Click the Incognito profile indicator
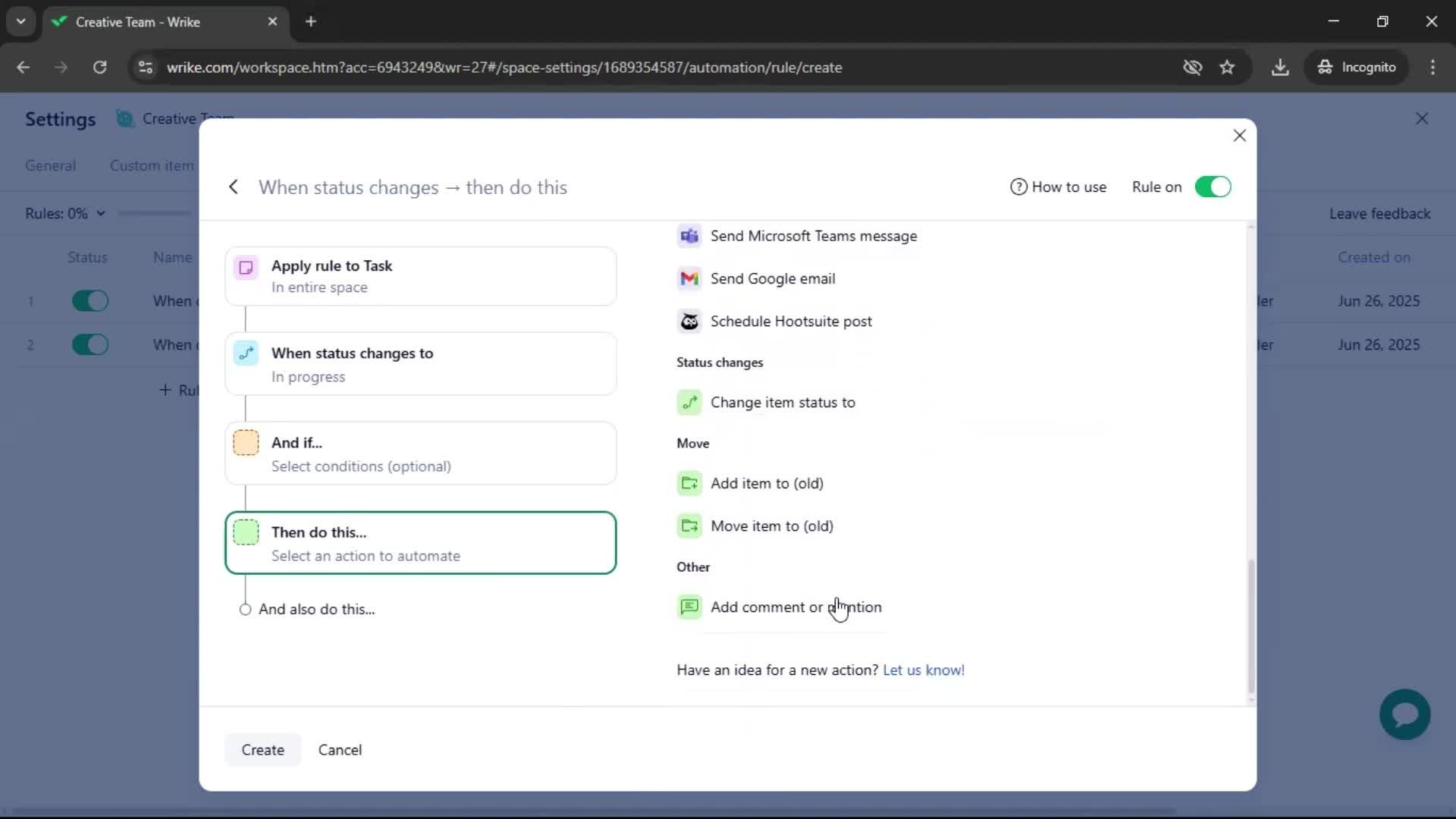Image resolution: width=1456 pixels, height=819 pixels. (1357, 67)
